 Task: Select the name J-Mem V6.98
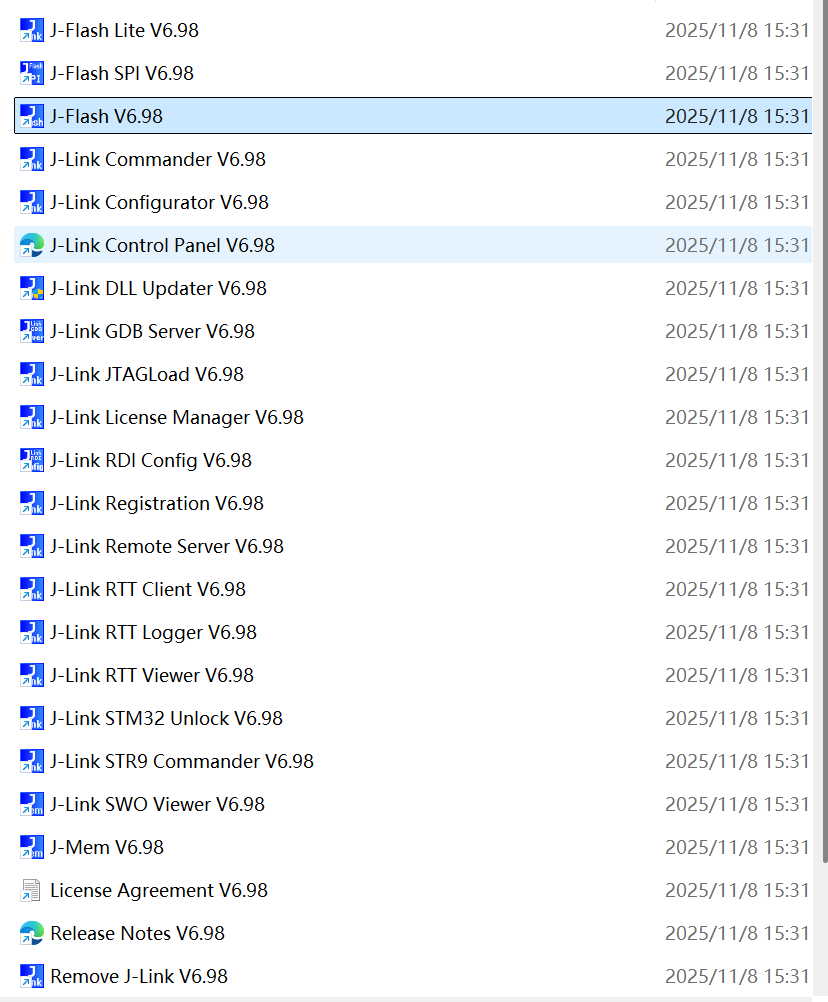tap(107, 847)
